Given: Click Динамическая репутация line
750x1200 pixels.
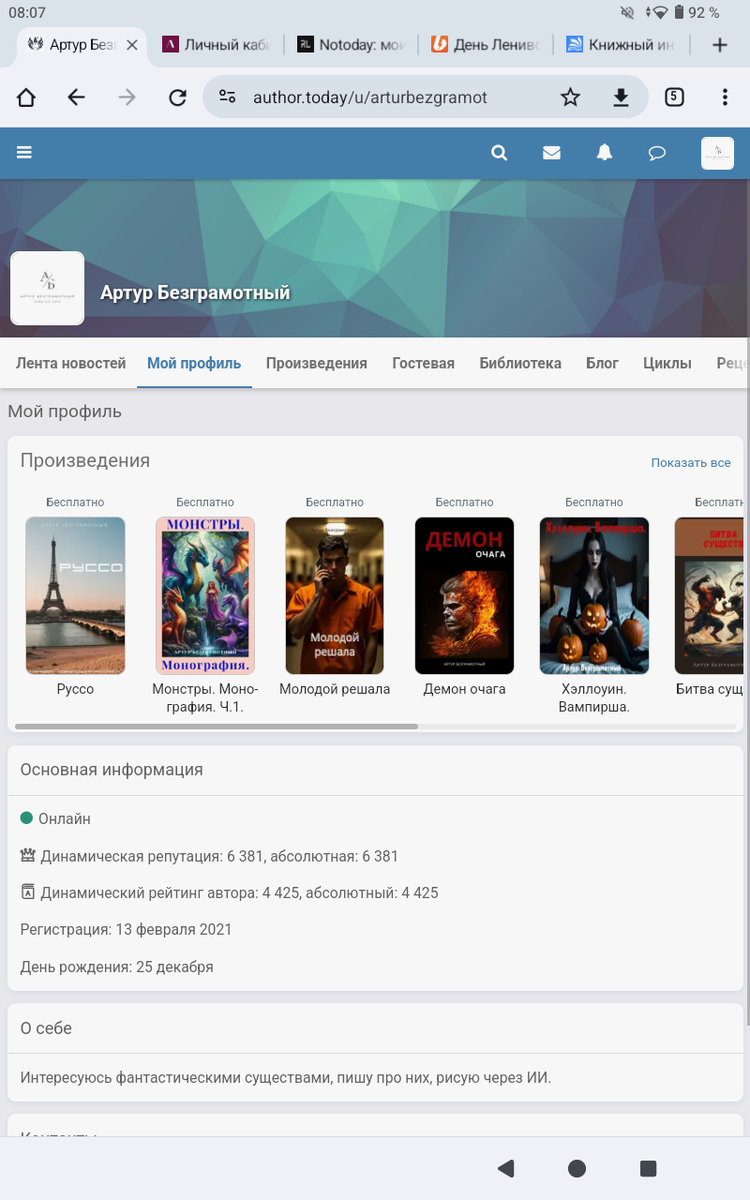Looking at the screenshot, I should pyautogui.click(x=210, y=856).
